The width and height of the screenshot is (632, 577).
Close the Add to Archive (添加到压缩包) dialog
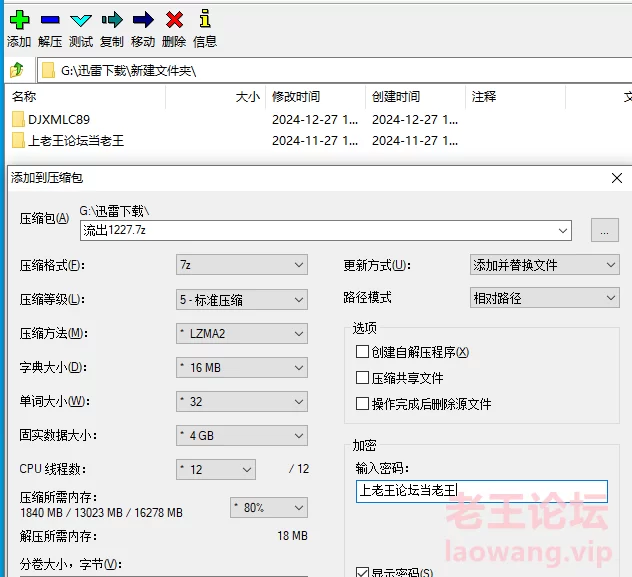click(x=617, y=178)
